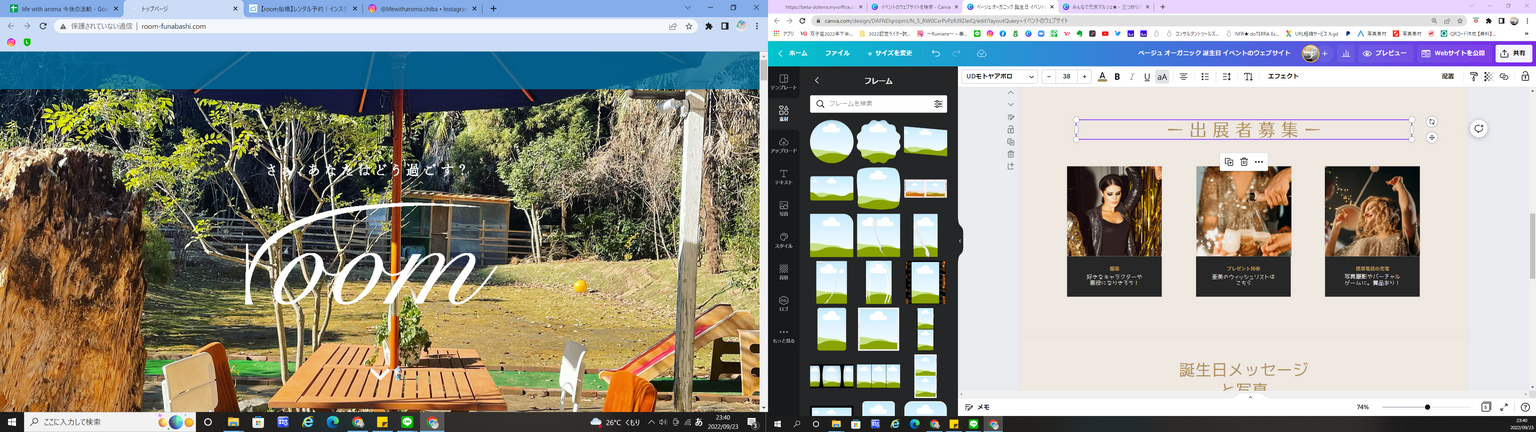Image resolution: width=1536 pixels, height=432 pixels.
Task: Open the テンプレート (Templates) sidebar panel
Action: coord(783,81)
